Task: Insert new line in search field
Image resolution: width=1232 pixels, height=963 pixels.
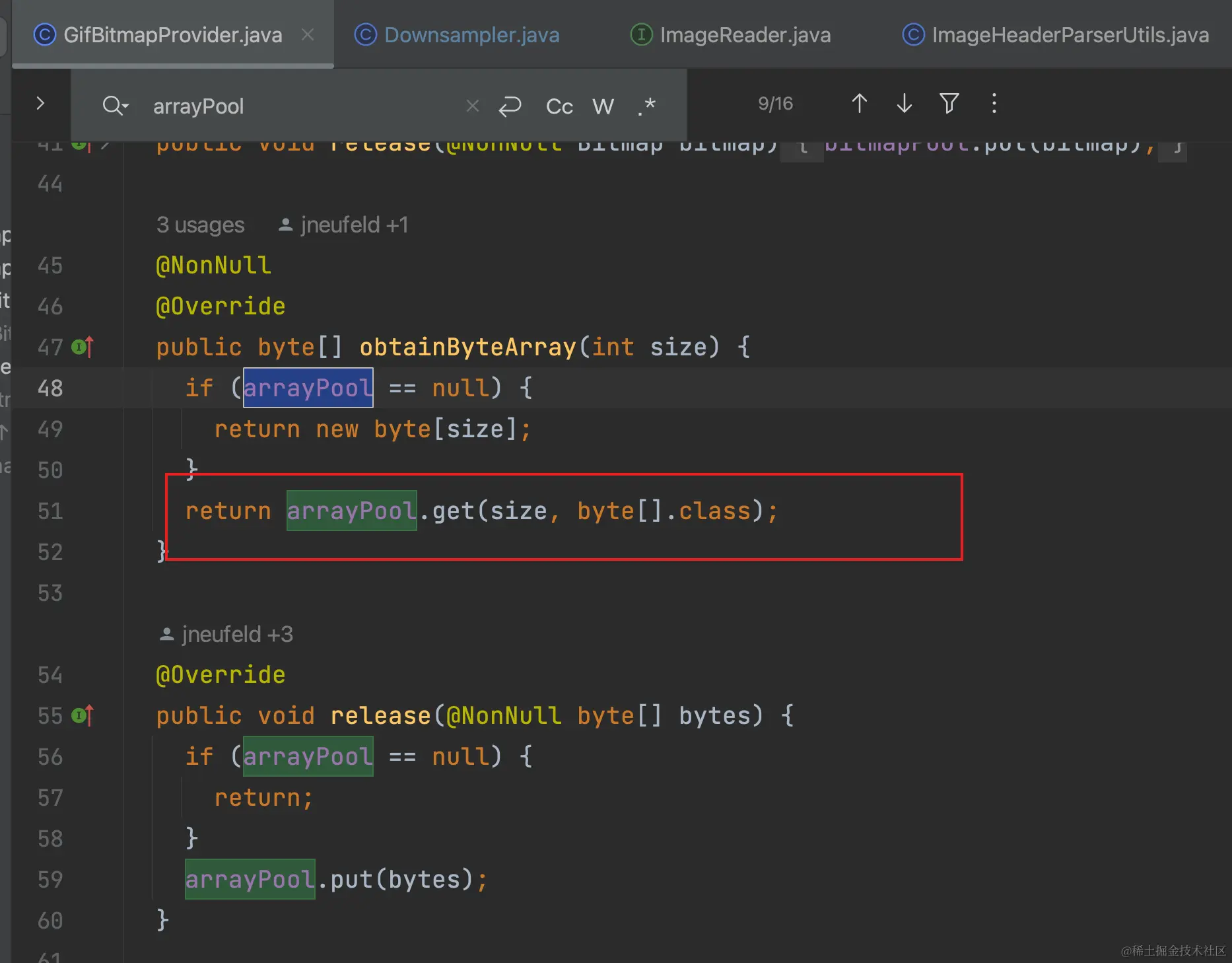Action: (x=510, y=106)
